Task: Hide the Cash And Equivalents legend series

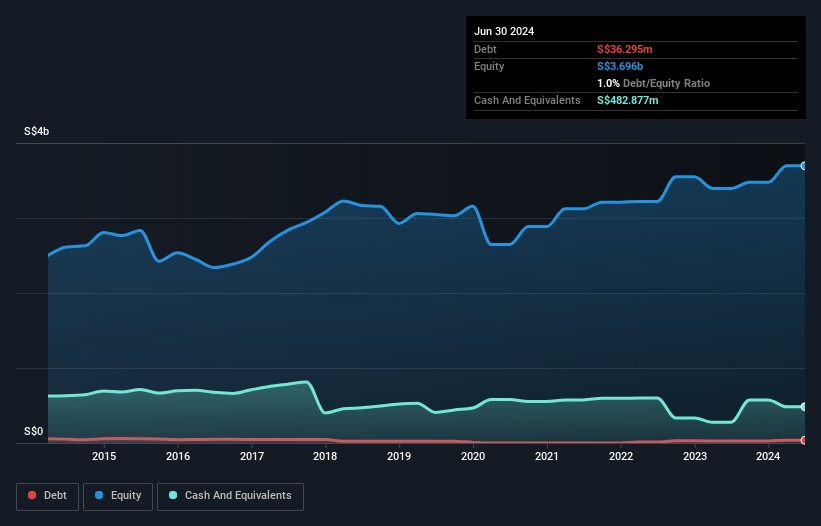Action: [230, 496]
